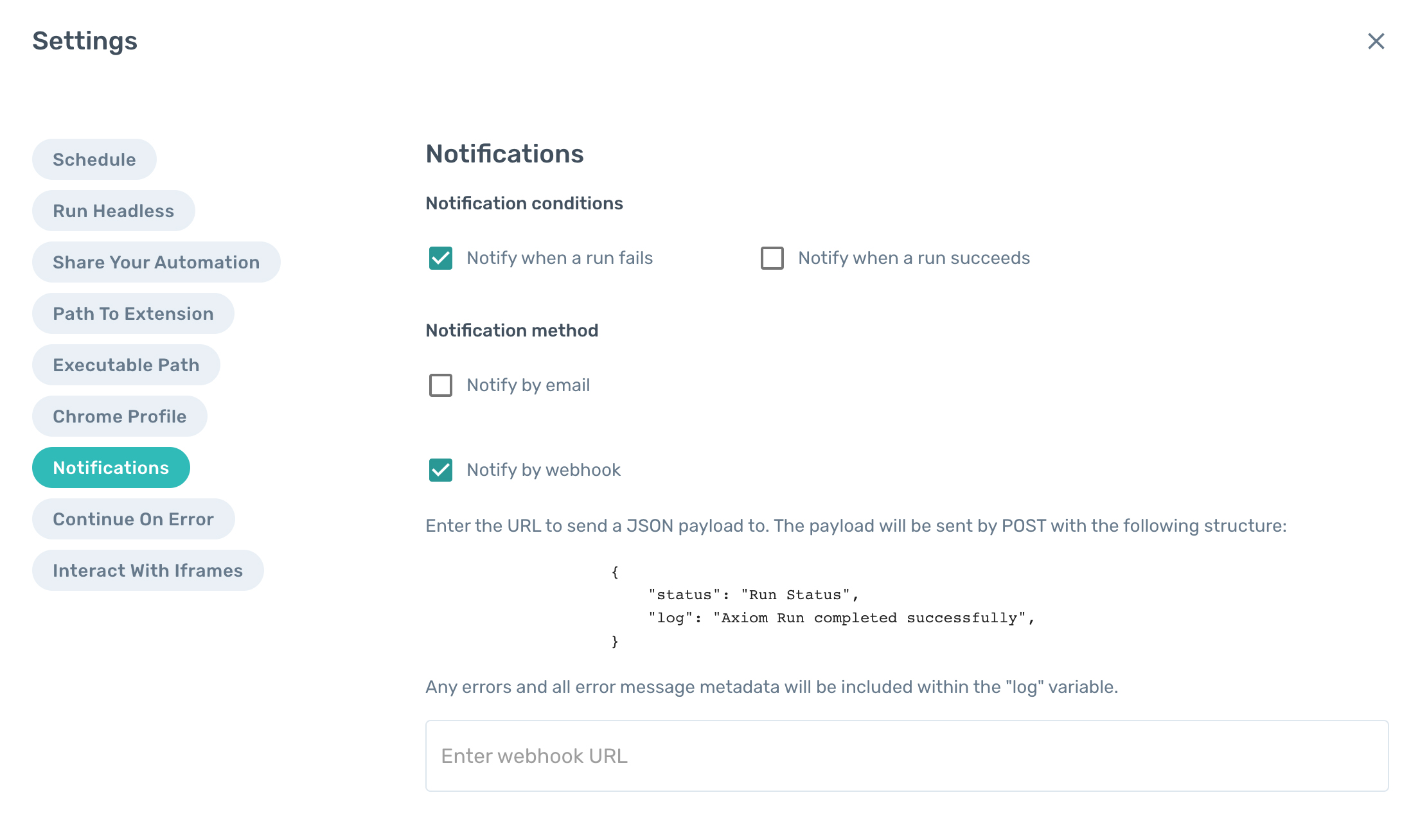The image size is (1420, 840).
Task: Select the Notifications sidebar tab
Action: coord(111,467)
